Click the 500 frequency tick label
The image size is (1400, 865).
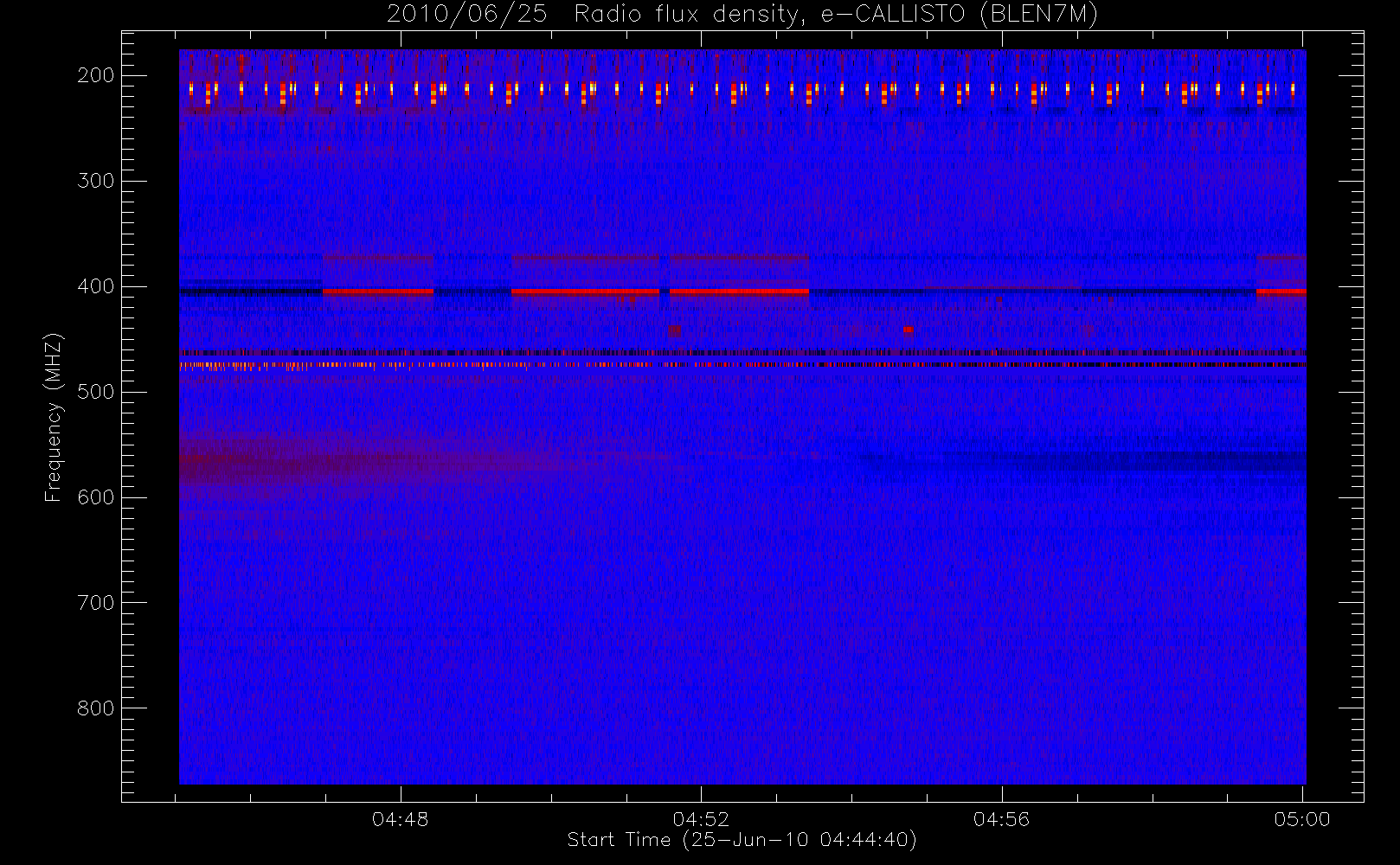[x=95, y=392]
